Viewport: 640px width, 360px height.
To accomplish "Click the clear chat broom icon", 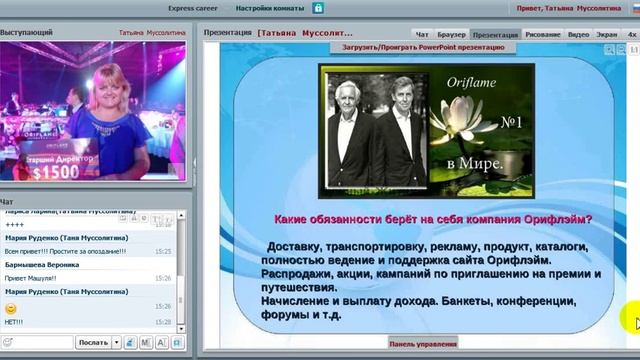I will (130, 342).
